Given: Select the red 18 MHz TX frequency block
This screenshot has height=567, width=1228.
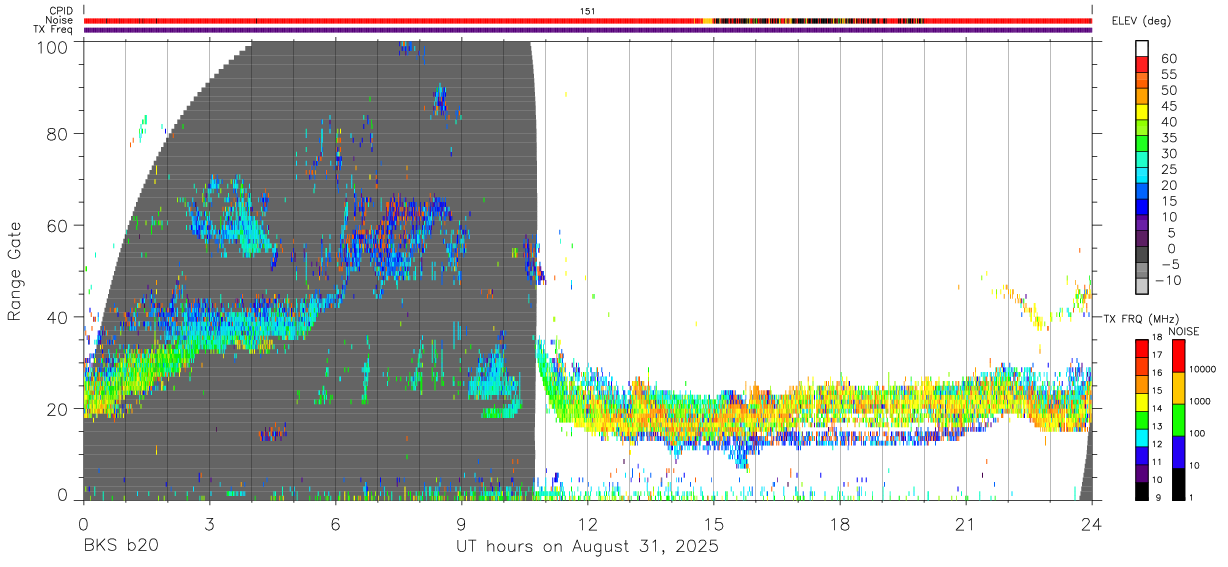Looking at the screenshot, I should click(1142, 348).
